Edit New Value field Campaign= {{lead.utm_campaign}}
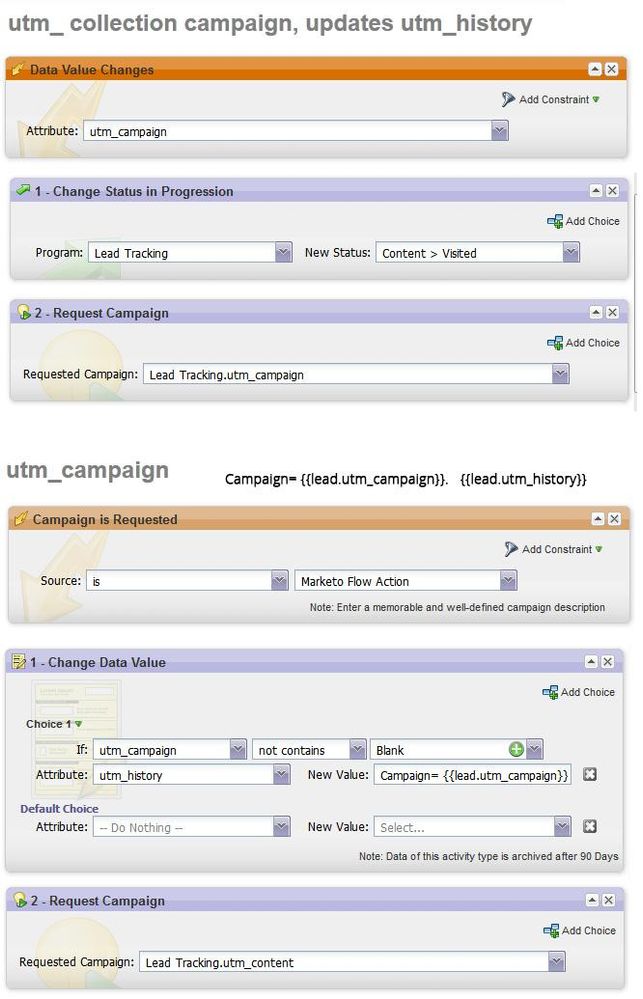Image resolution: width=643 pixels, height=999 pixels. click(x=472, y=775)
